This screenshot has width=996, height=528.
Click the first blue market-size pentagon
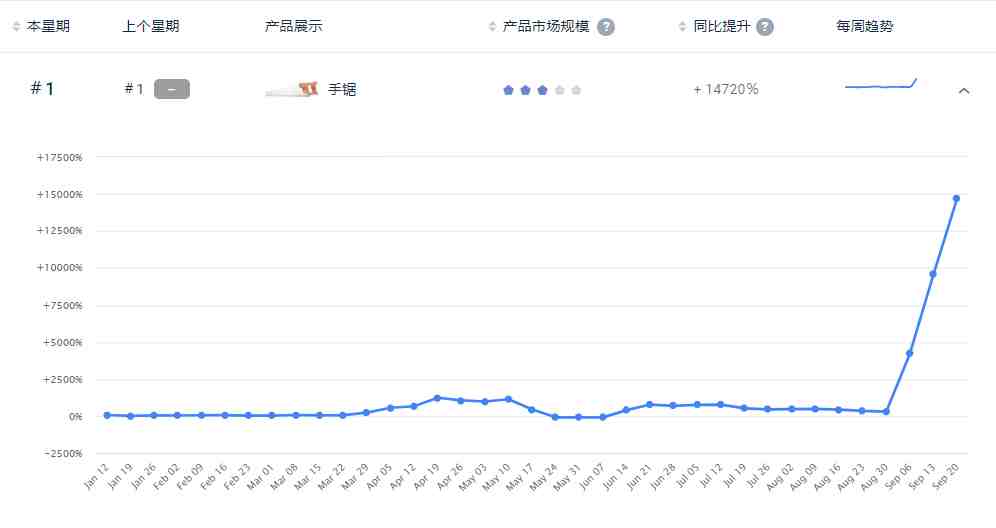[508, 90]
